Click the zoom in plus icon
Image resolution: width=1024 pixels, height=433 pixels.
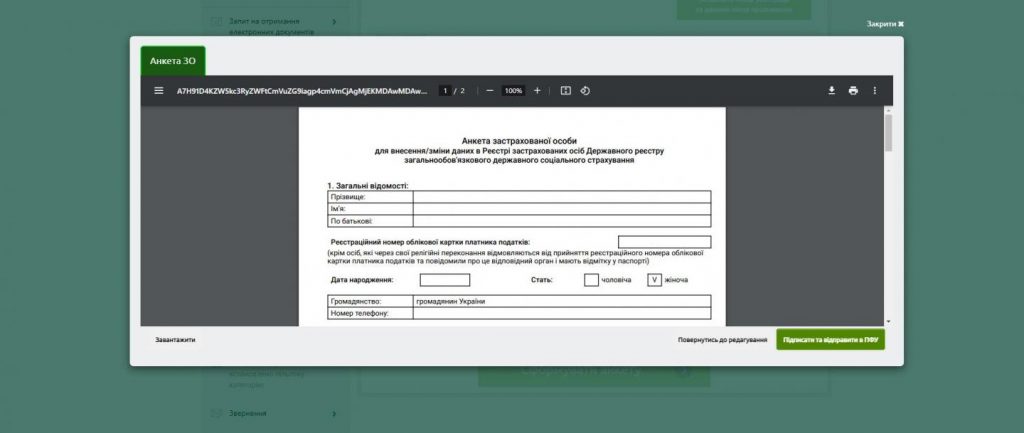537,91
